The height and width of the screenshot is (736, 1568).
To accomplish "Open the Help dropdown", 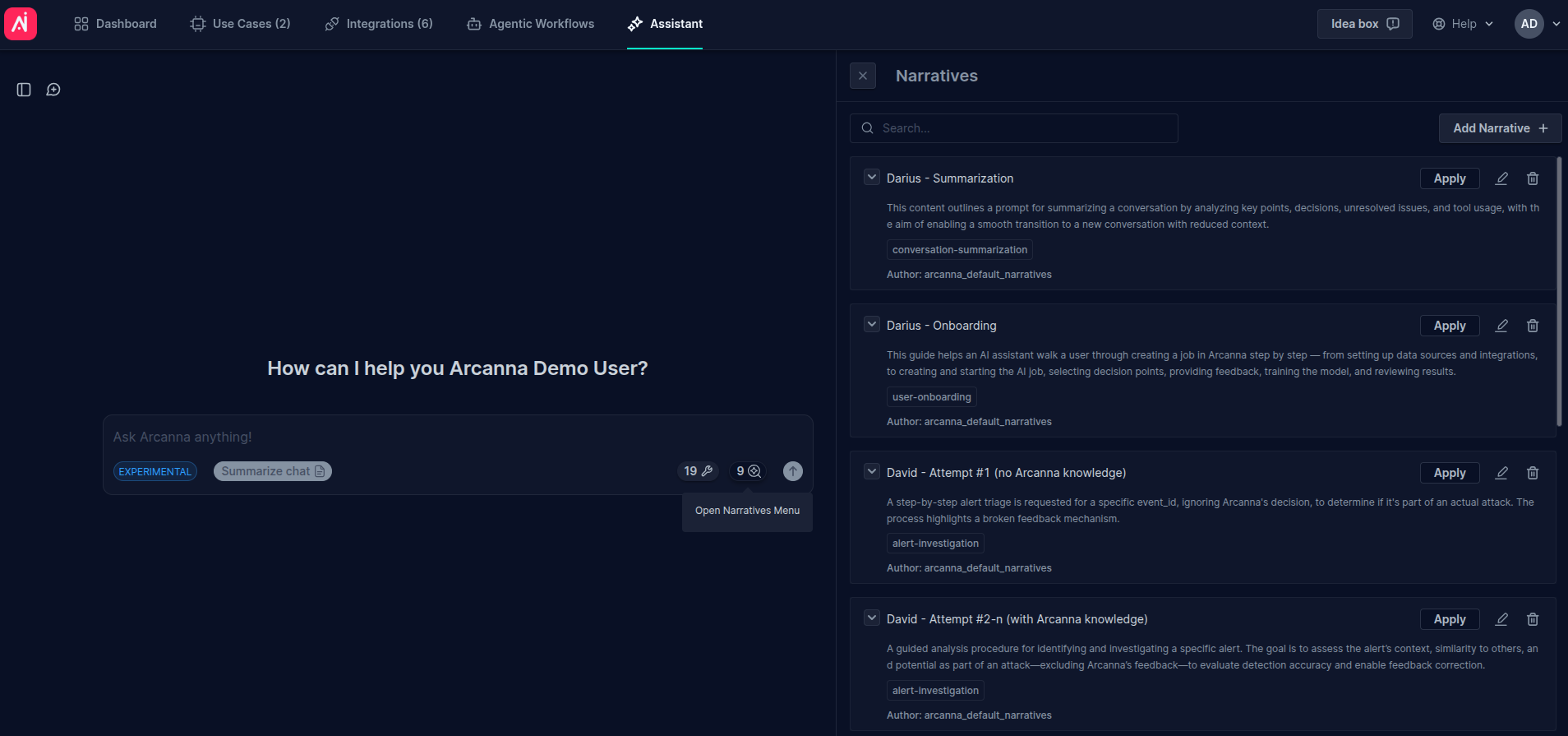I will click(x=1463, y=24).
